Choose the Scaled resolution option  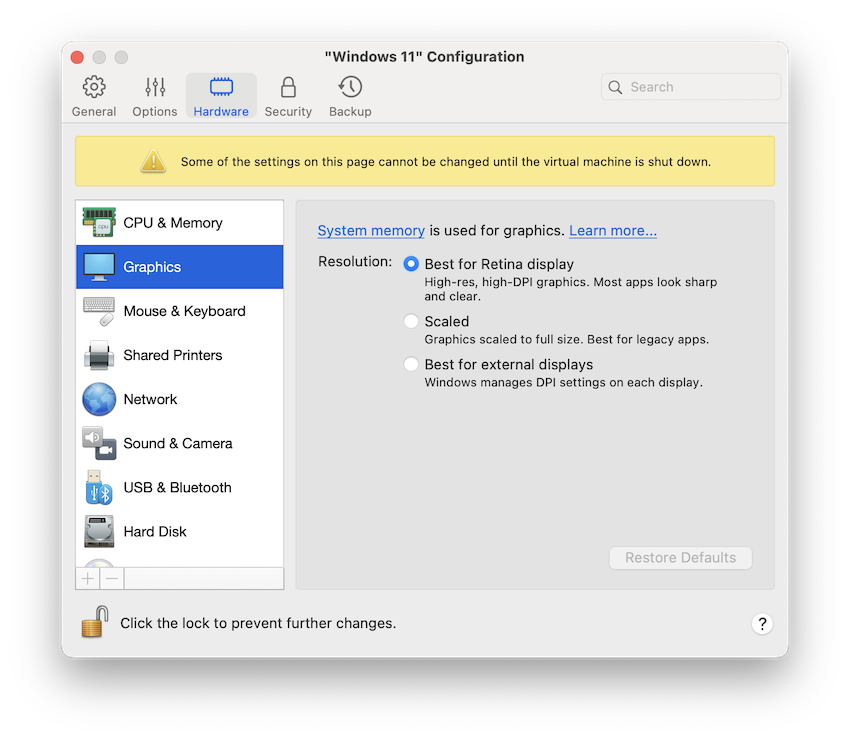point(410,321)
